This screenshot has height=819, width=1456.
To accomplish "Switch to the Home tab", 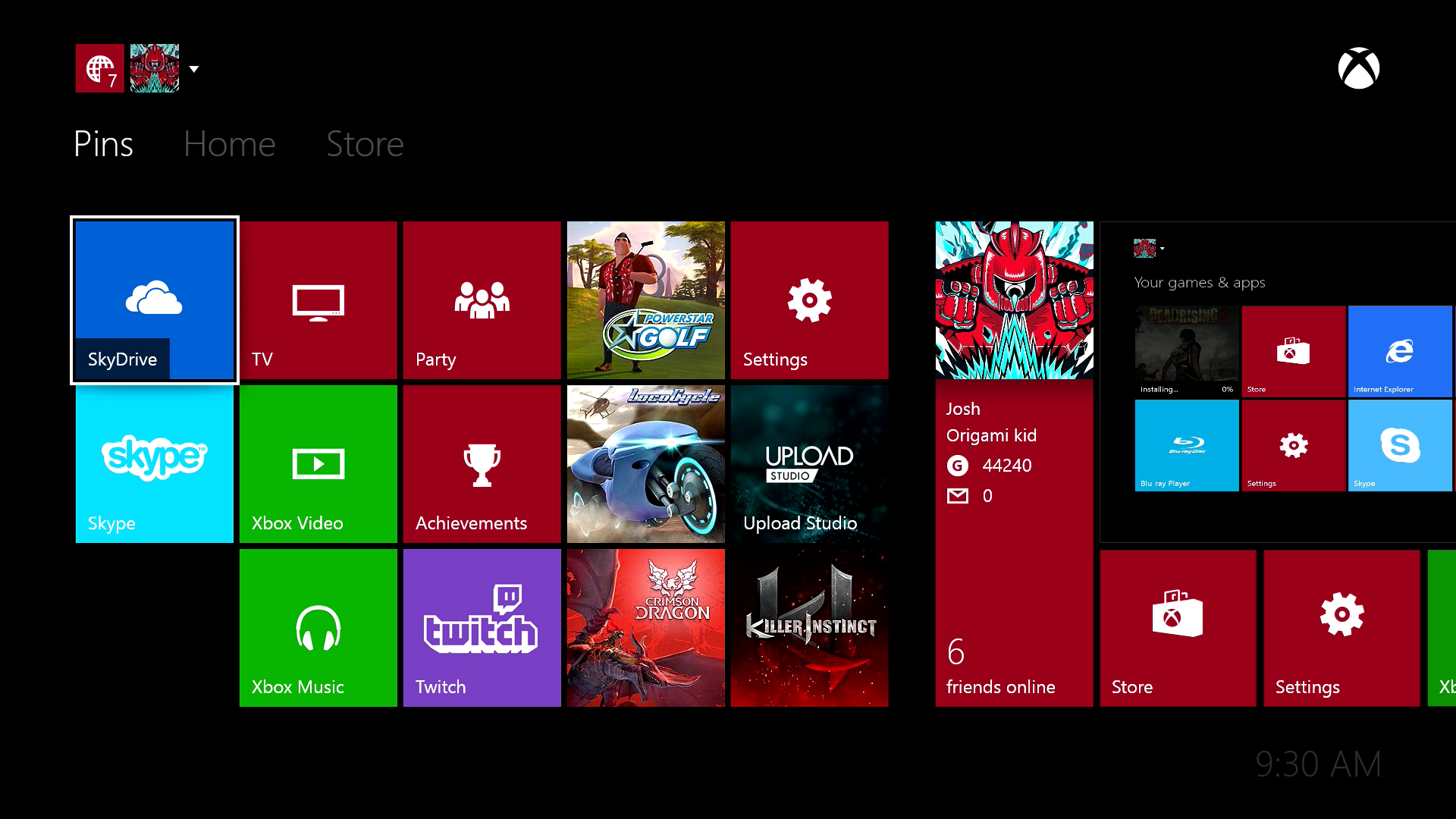I will pyautogui.click(x=229, y=143).
